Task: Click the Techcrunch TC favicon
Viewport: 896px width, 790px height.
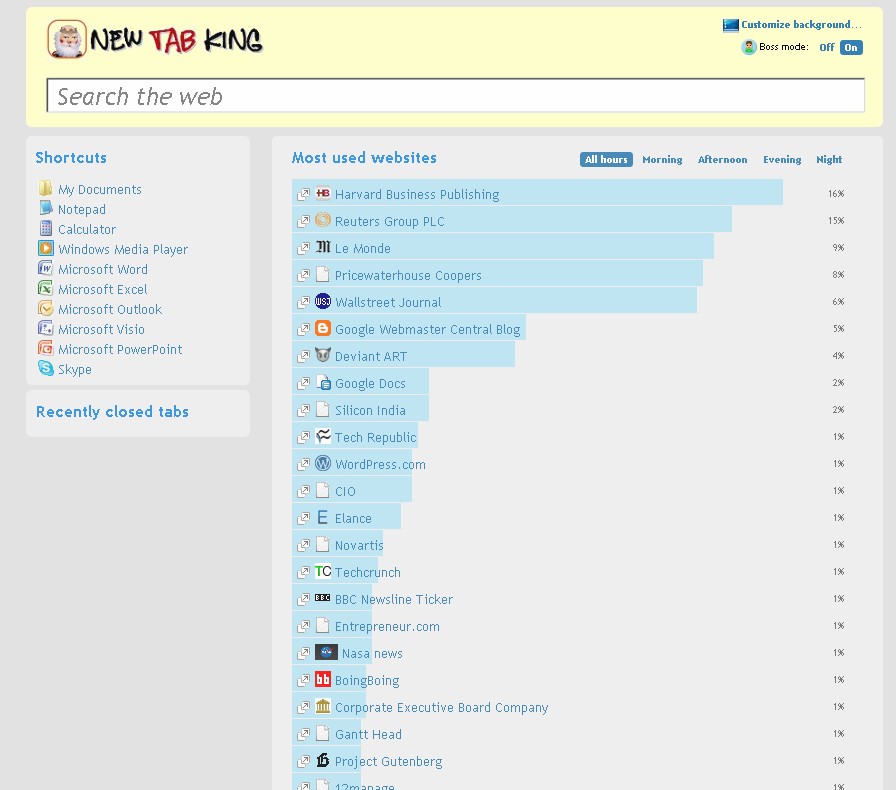Action: click(x=323, y=571)
